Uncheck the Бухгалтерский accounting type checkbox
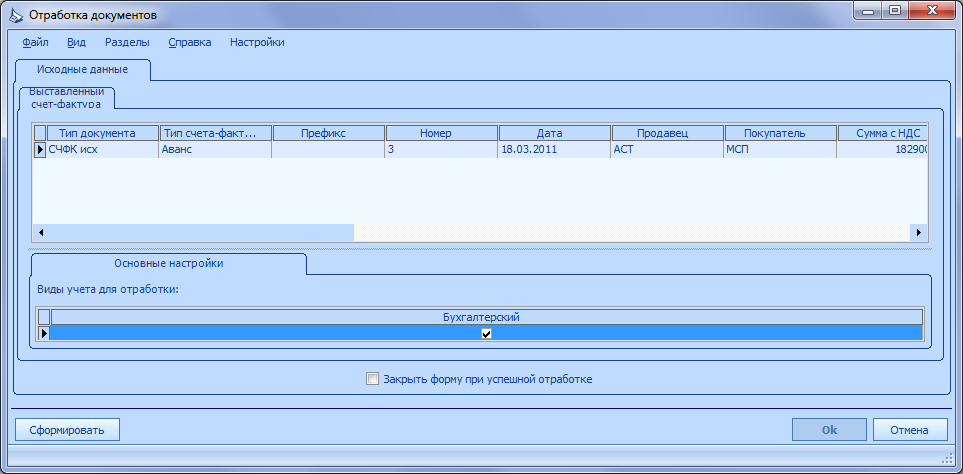963x474 pixels. coord(486,333)
